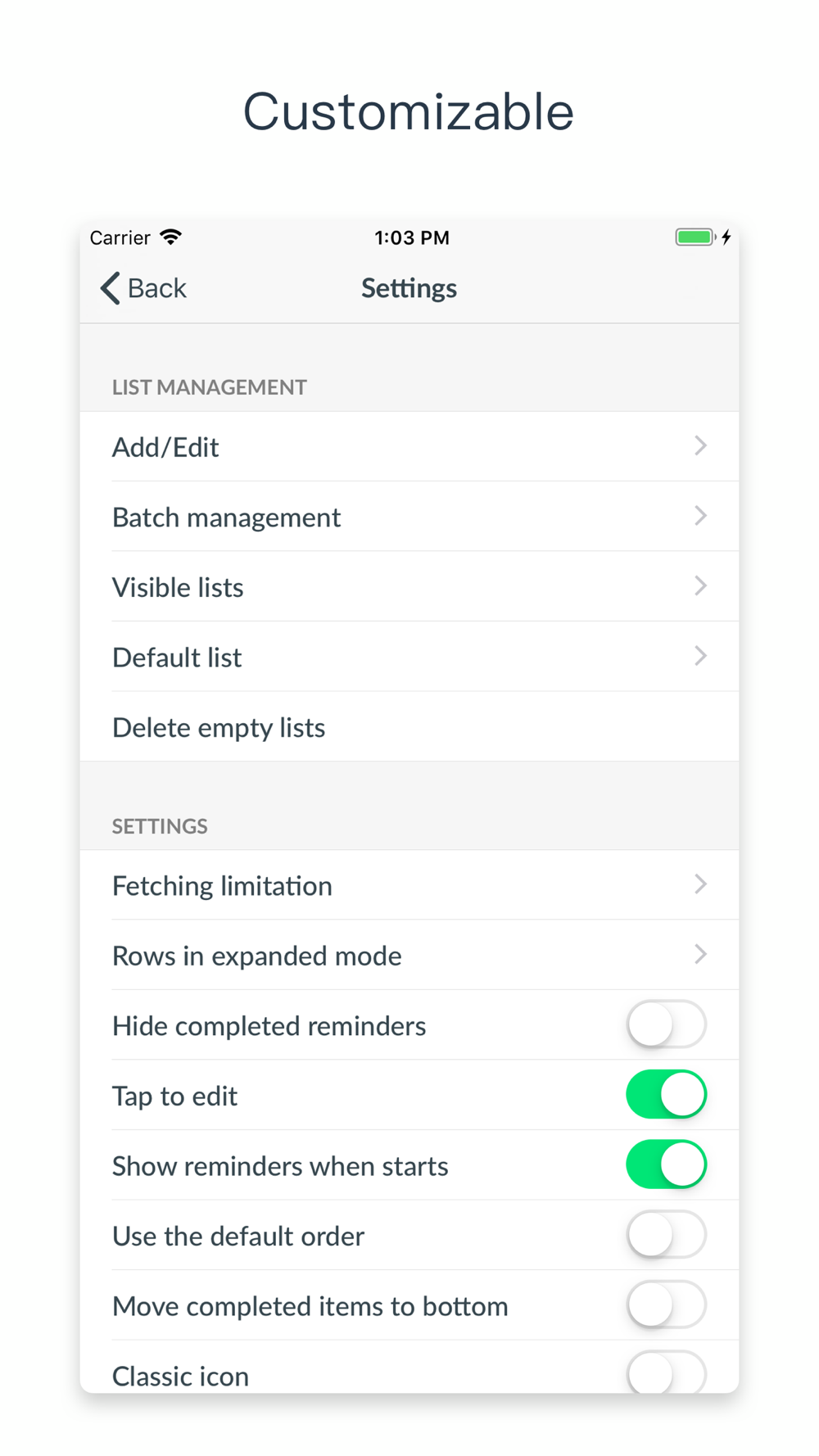Open Rows in expanded mode setting
This screenshot has height=1456, width=819.
click(x=409, y=955)
